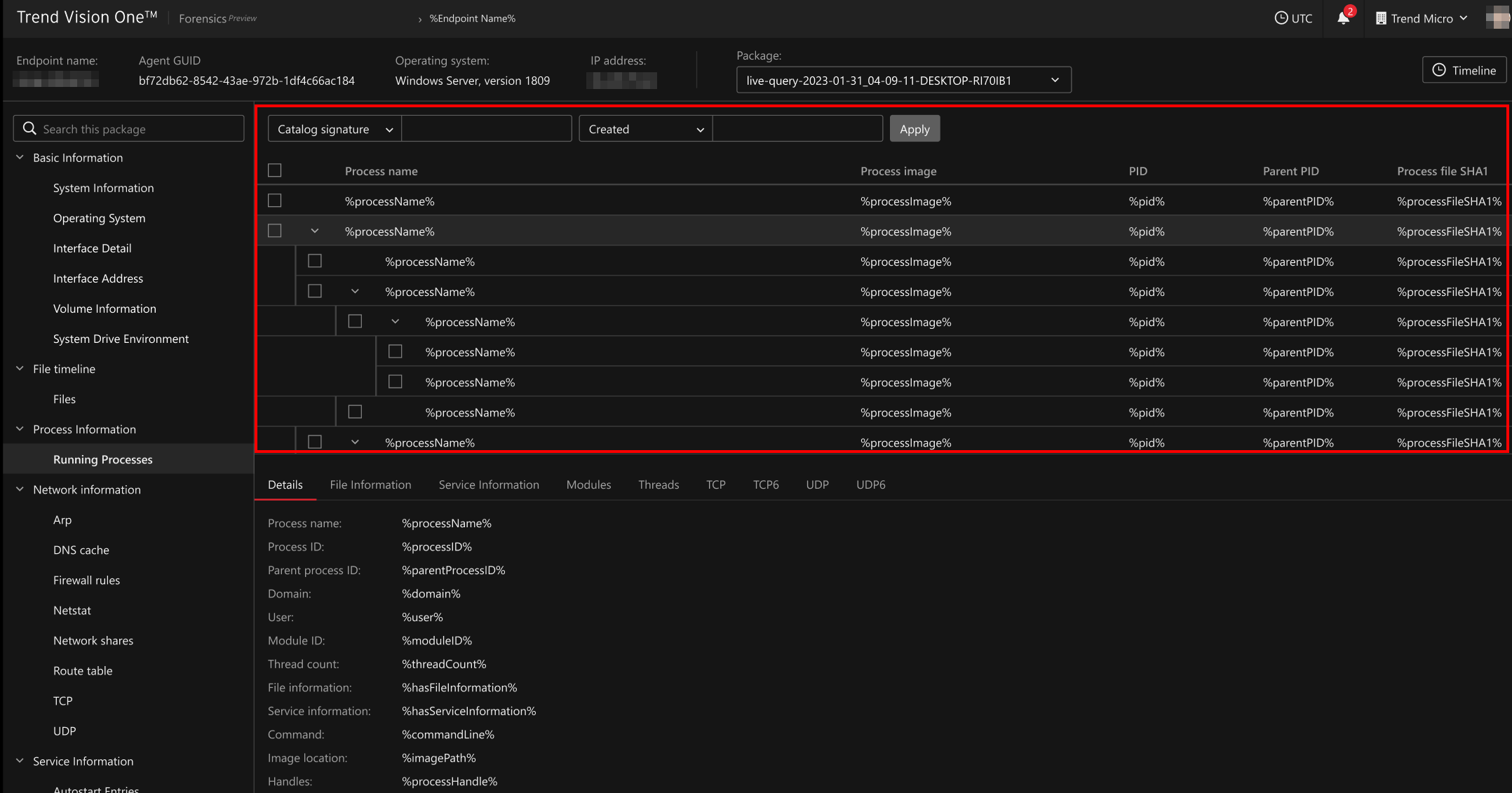
Task: Select Running Processes in the sidebar
Action: coord(102,459)
